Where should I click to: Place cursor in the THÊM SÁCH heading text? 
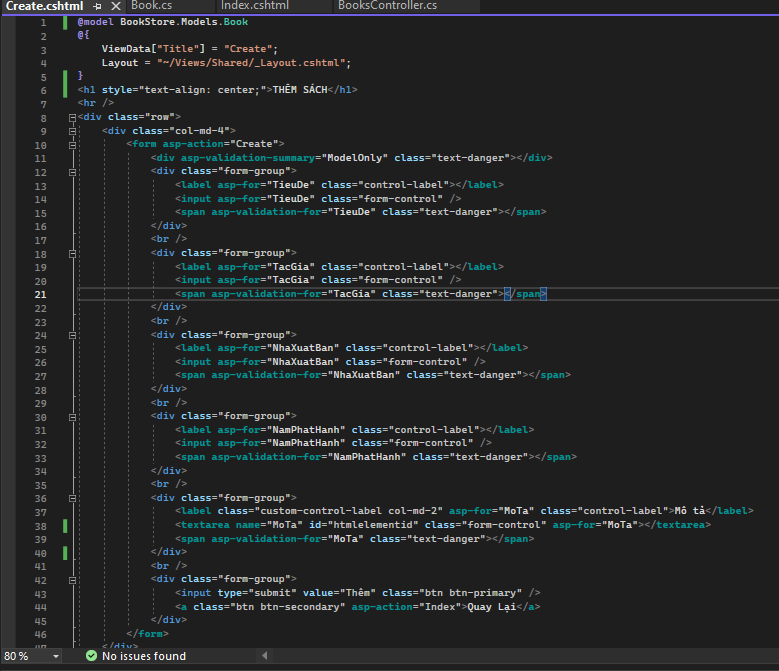pos(300,90)
